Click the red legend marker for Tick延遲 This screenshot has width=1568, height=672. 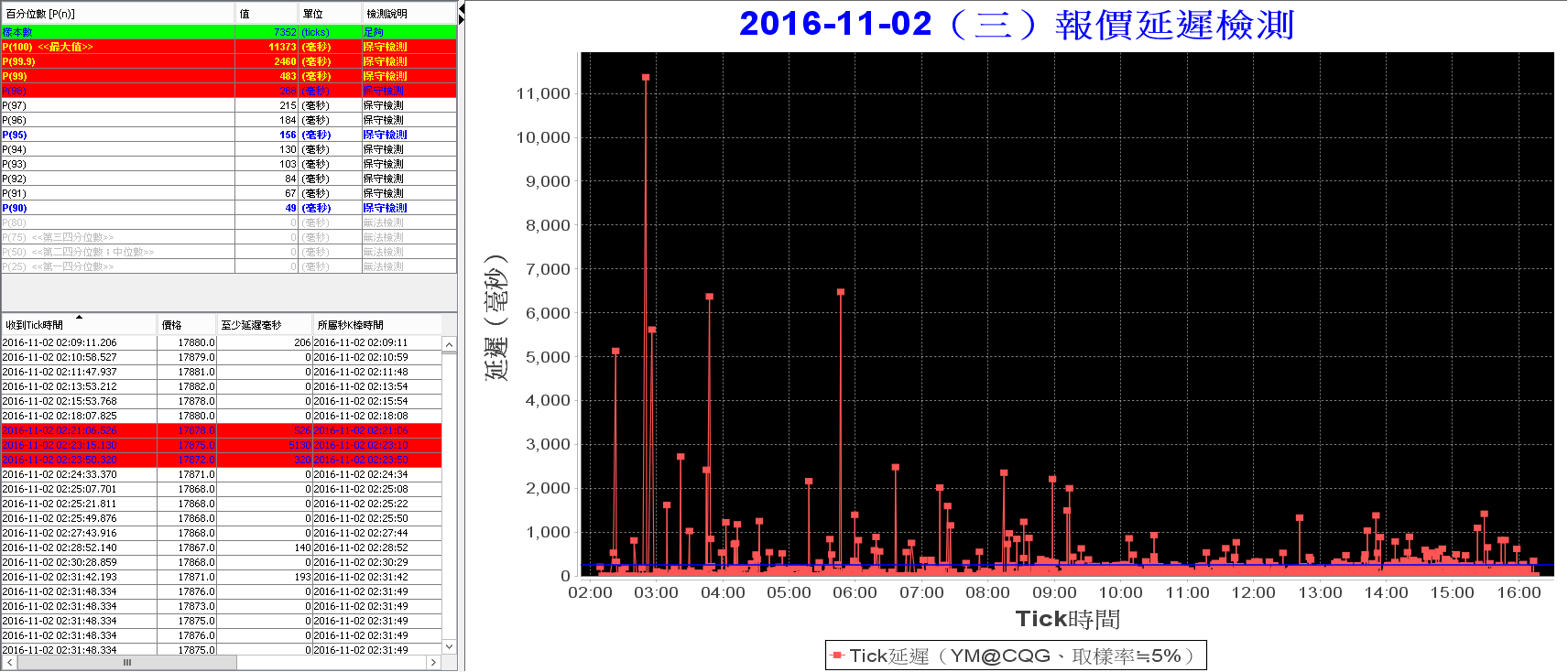[837, 656]
